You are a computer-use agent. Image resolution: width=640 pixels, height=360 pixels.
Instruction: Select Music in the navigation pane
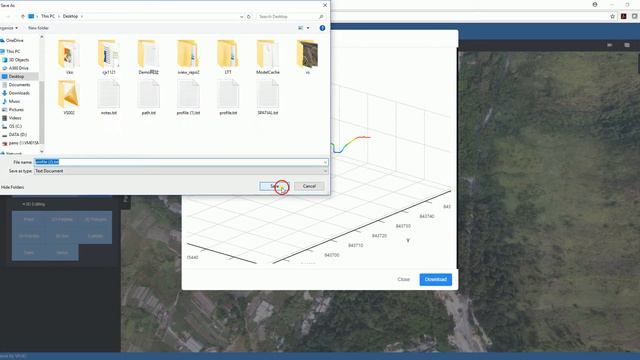click(x=14, y=102)
